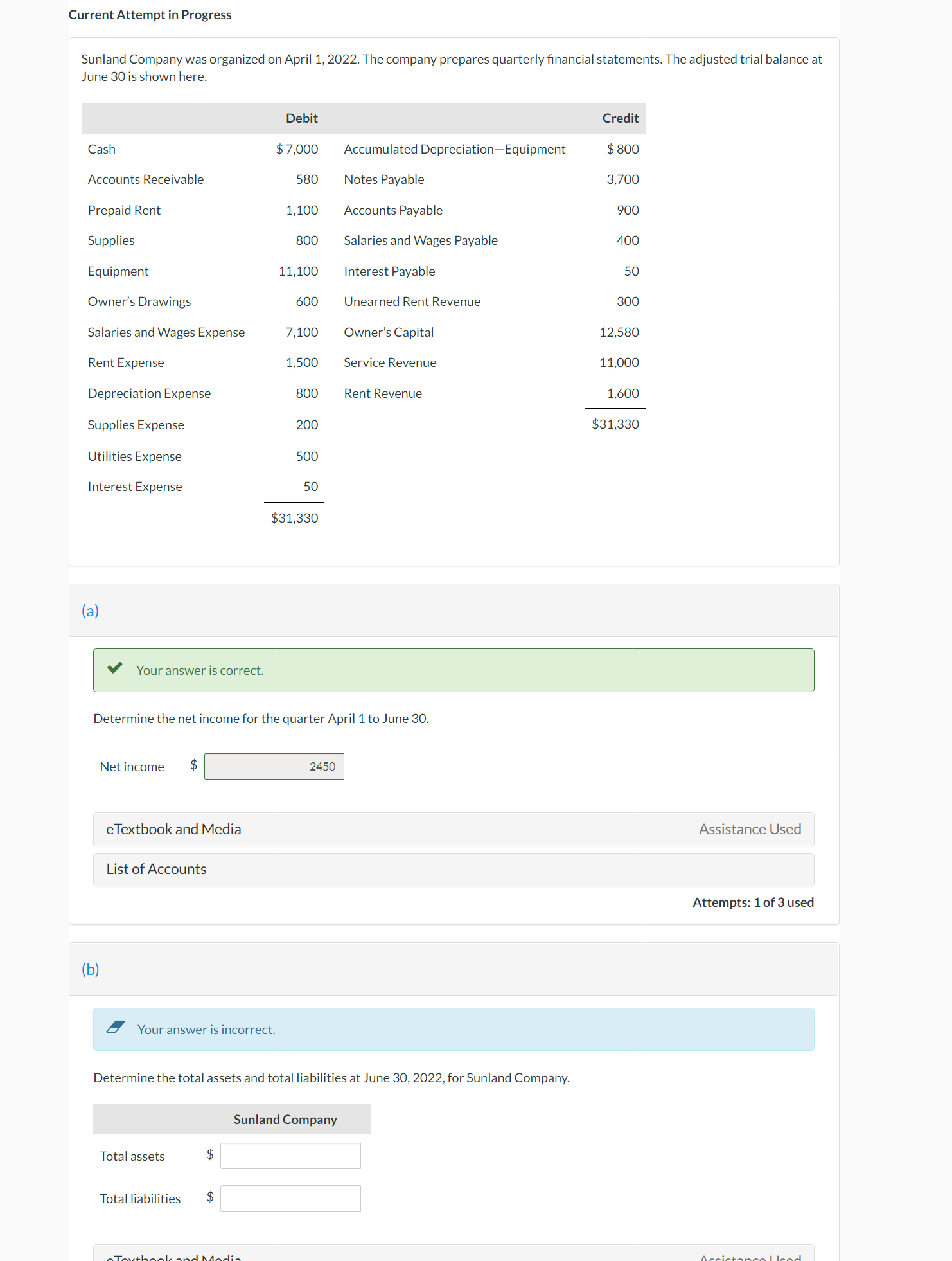Click the 'Interest Expense' account label
Image resolution: width=952 pixels, height=1261 pixels.
tap(135, 487)
